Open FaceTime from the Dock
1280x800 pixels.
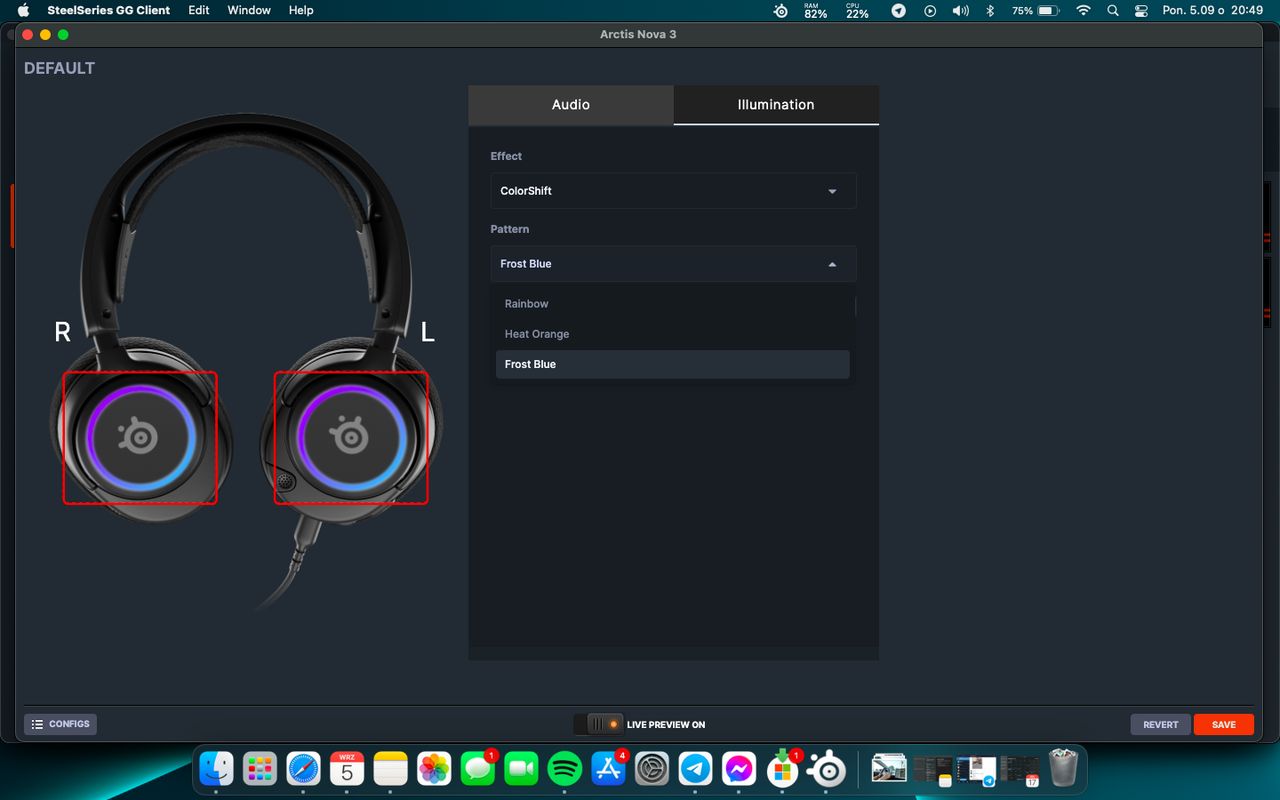(521, 768)
